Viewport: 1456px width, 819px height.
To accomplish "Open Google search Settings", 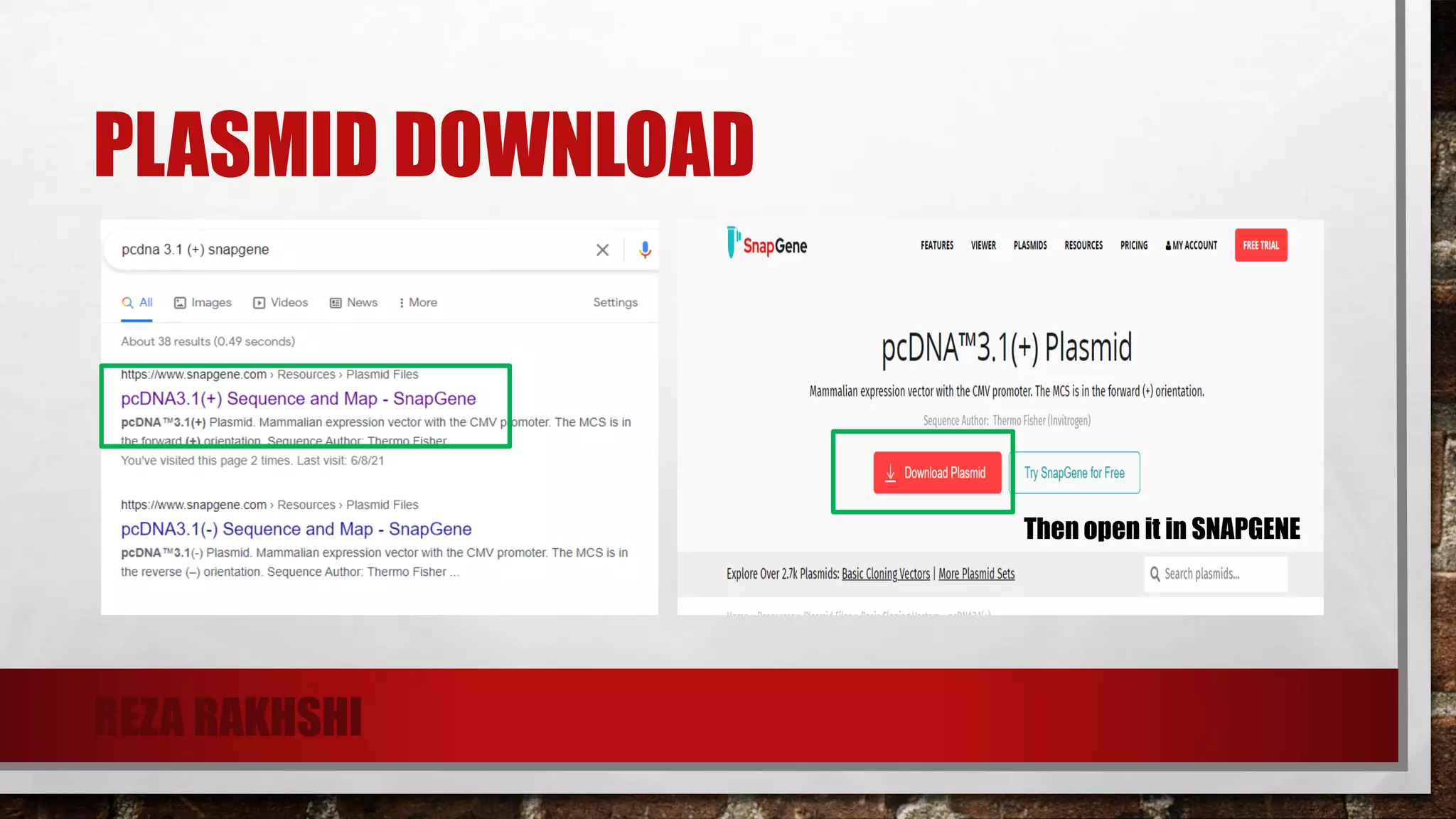I will click(x=615, y=303).
